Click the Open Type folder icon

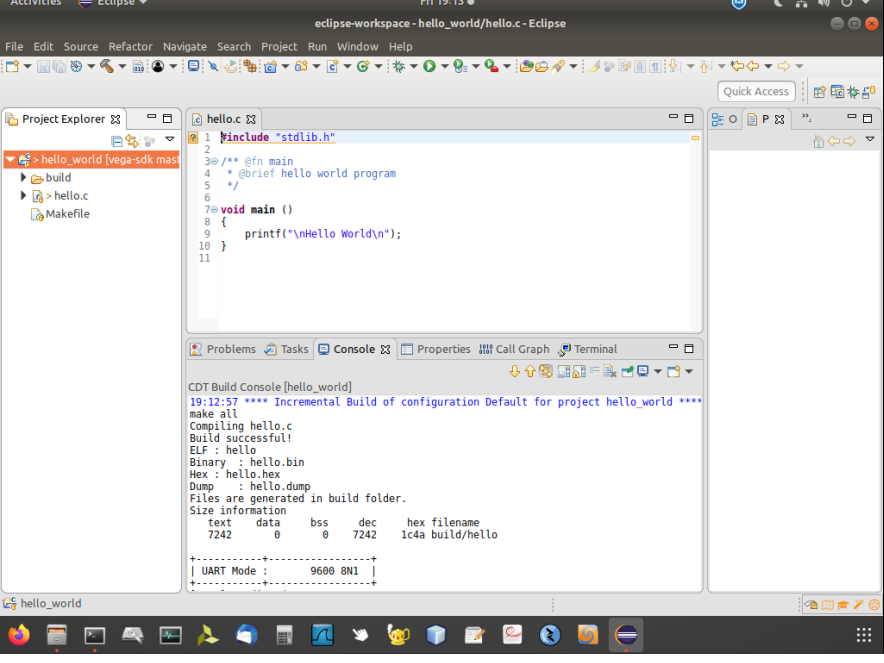click(527, 67)
